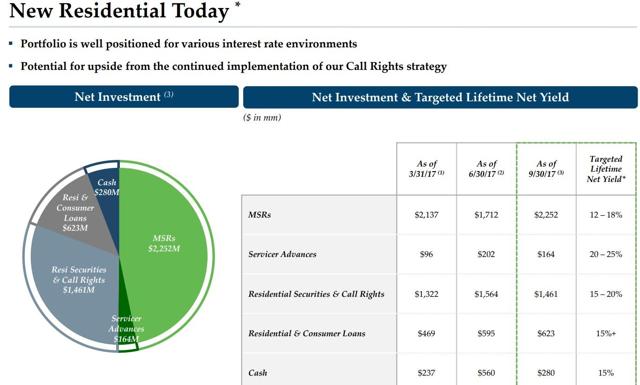Click the New Residential Today title
Screen dimensions: 640x385
point(119,11)
